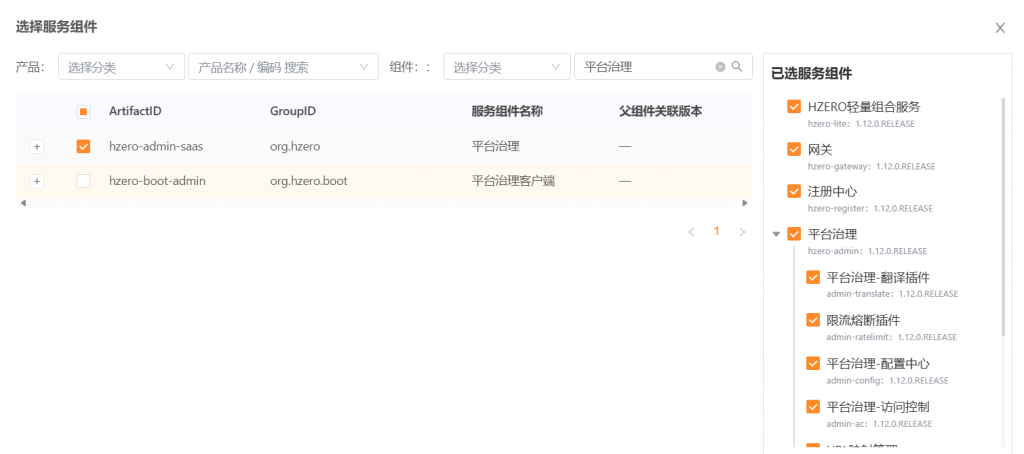The width and height of the screenshot is (1024, 454).
Task: Expand the hzero-admin-saas row
Action: [x=37, y=147]
